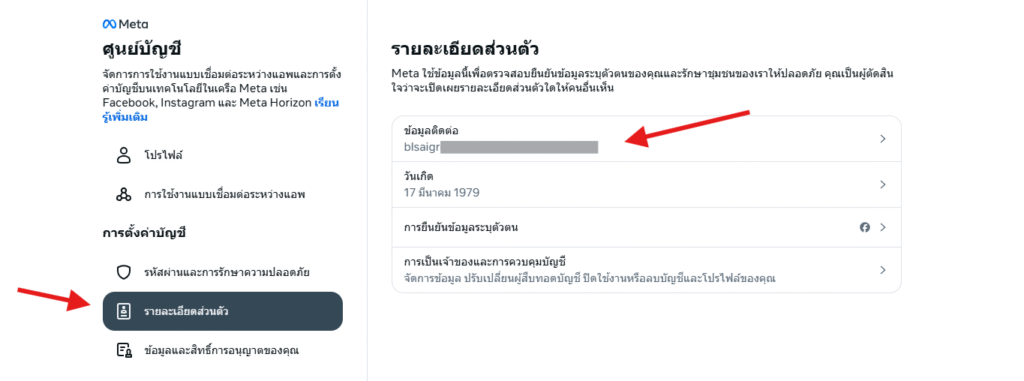Click the Facebook icon in identity confirmation row

pos(865,227)
